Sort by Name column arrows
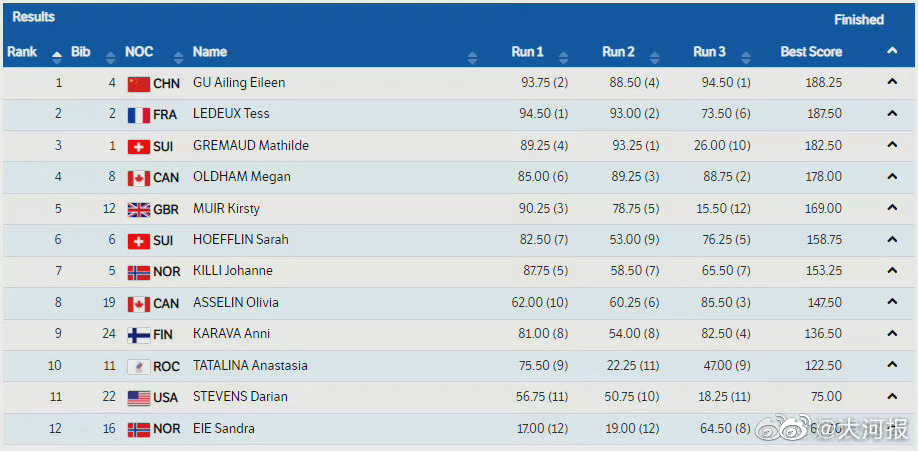Viewport: 918px width, 451px height. coord(472,56)
